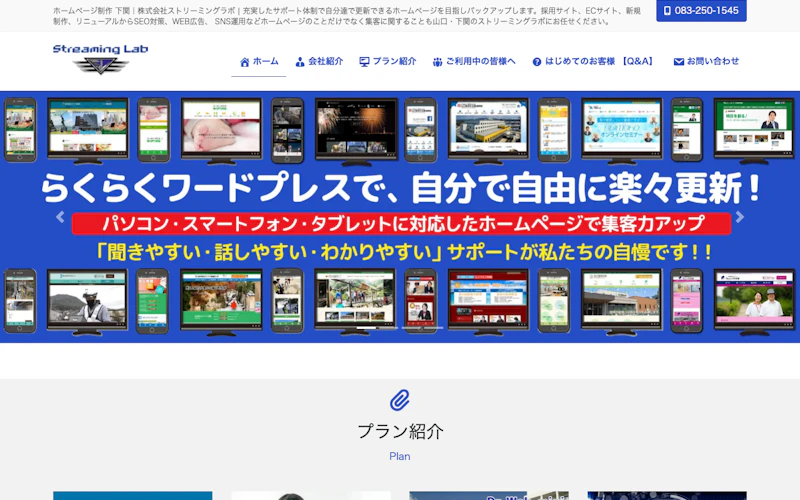The height and width of the screenshot is (500, 800).
Task: Open the ホーム menu label
Action: 266,61
